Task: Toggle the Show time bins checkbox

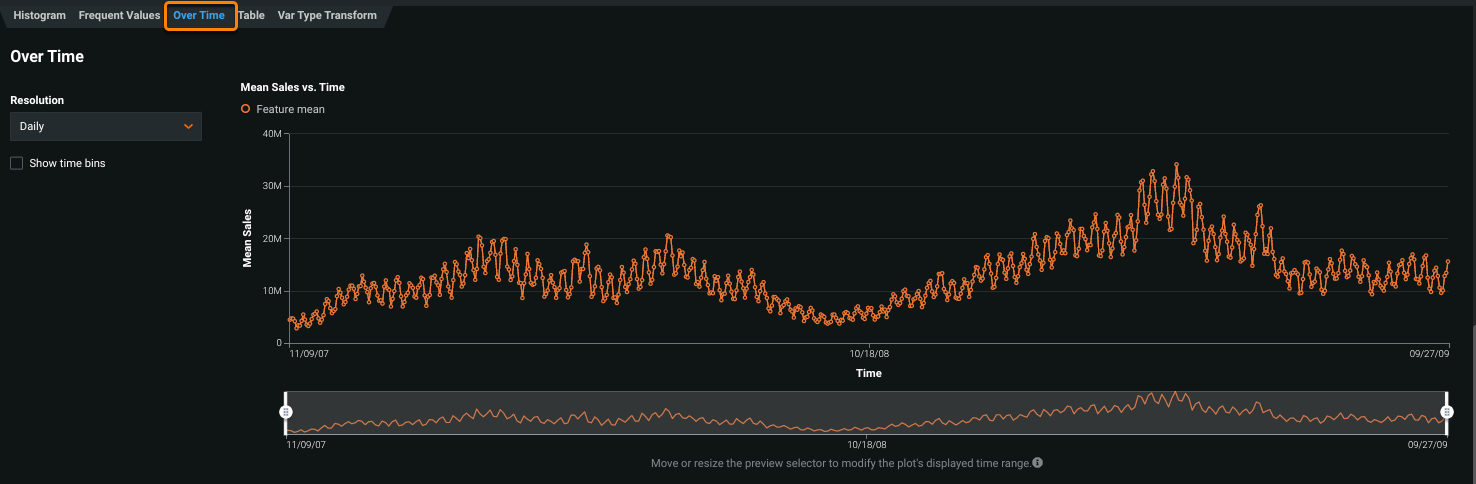Action: tap(16, 163)
